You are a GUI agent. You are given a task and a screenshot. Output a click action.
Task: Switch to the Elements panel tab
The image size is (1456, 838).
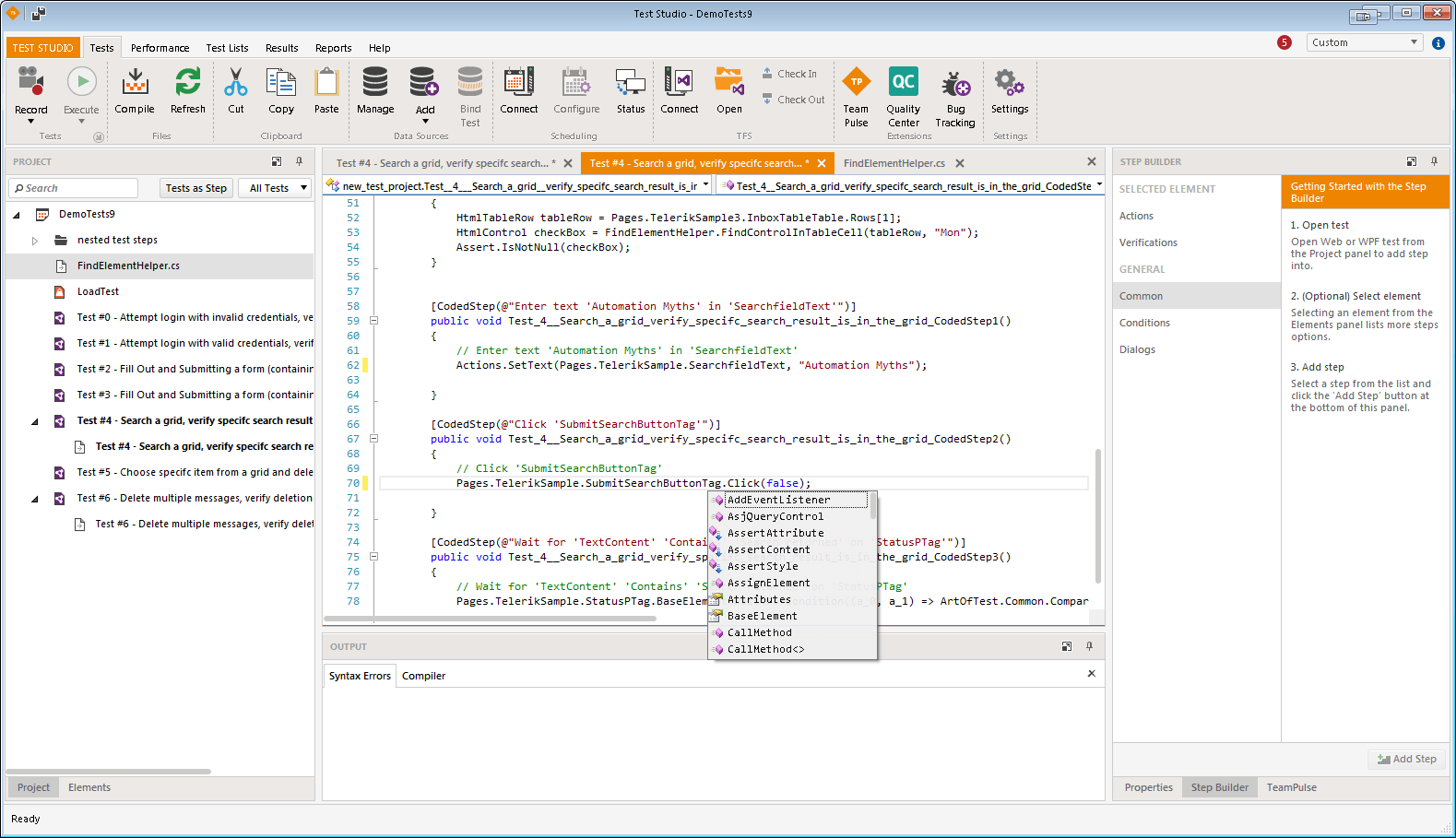point(89,787)
